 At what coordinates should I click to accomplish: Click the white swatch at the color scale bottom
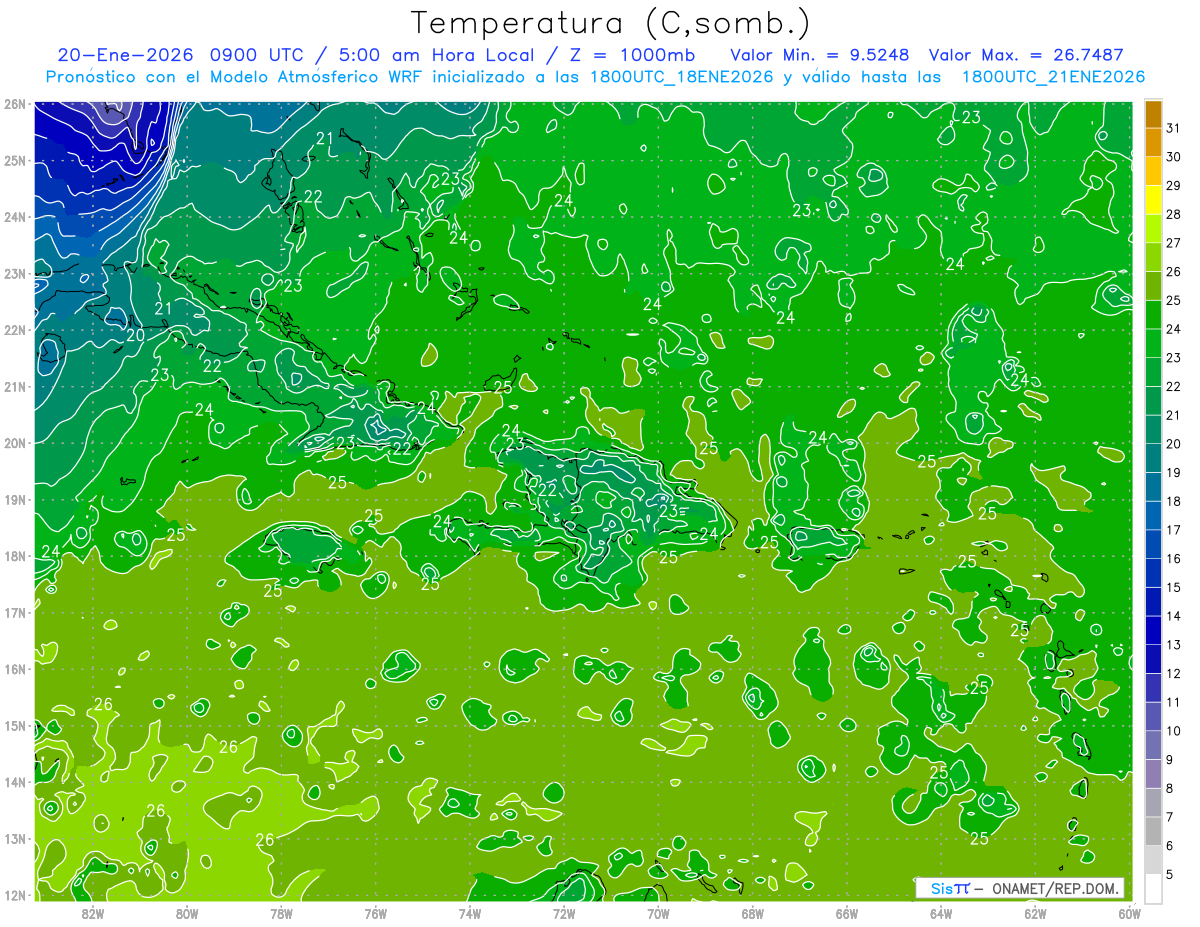(x=1153, y=889)
